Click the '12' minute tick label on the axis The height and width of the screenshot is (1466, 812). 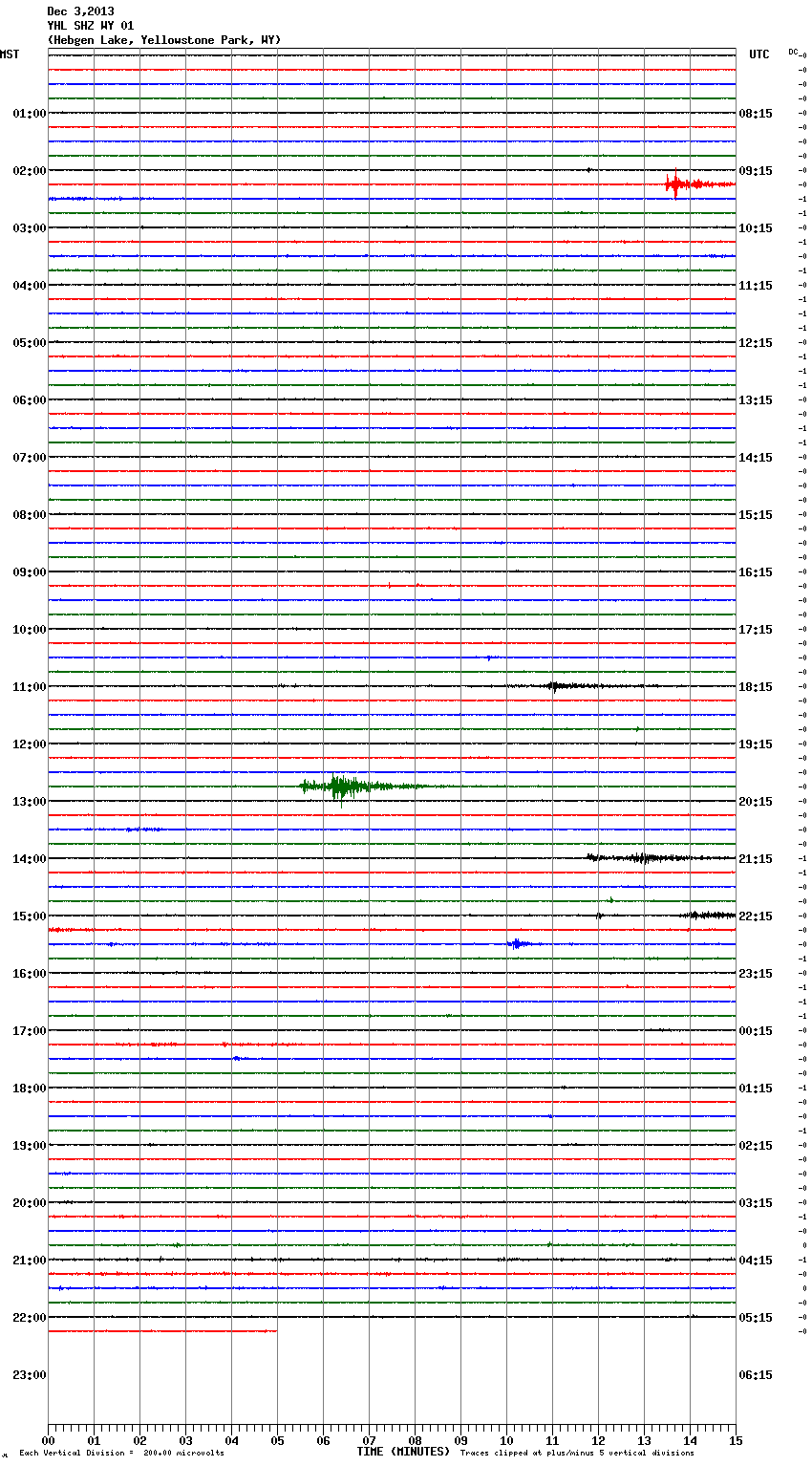pos(598,1440)
